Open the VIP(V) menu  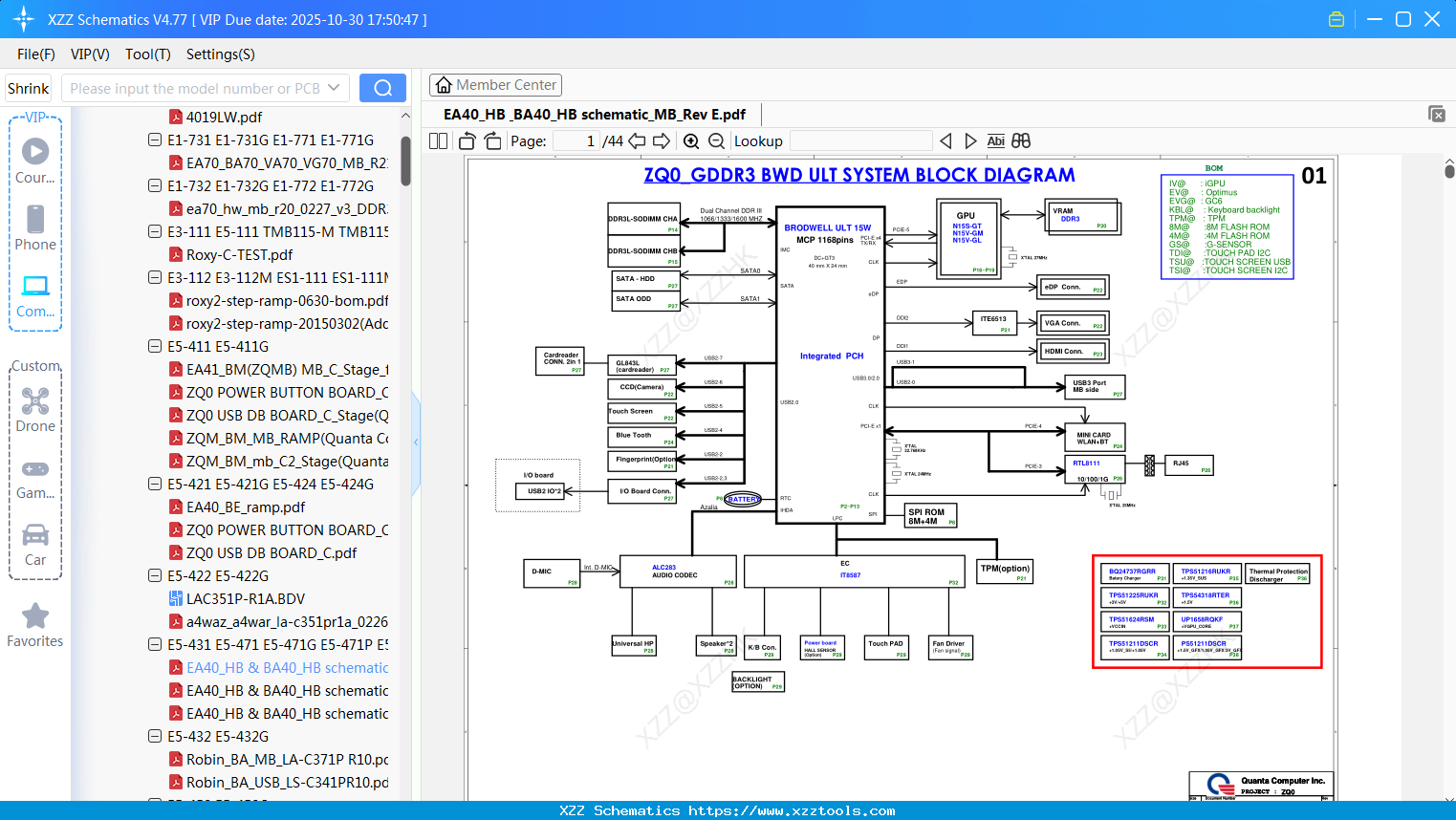pos(90,54)
